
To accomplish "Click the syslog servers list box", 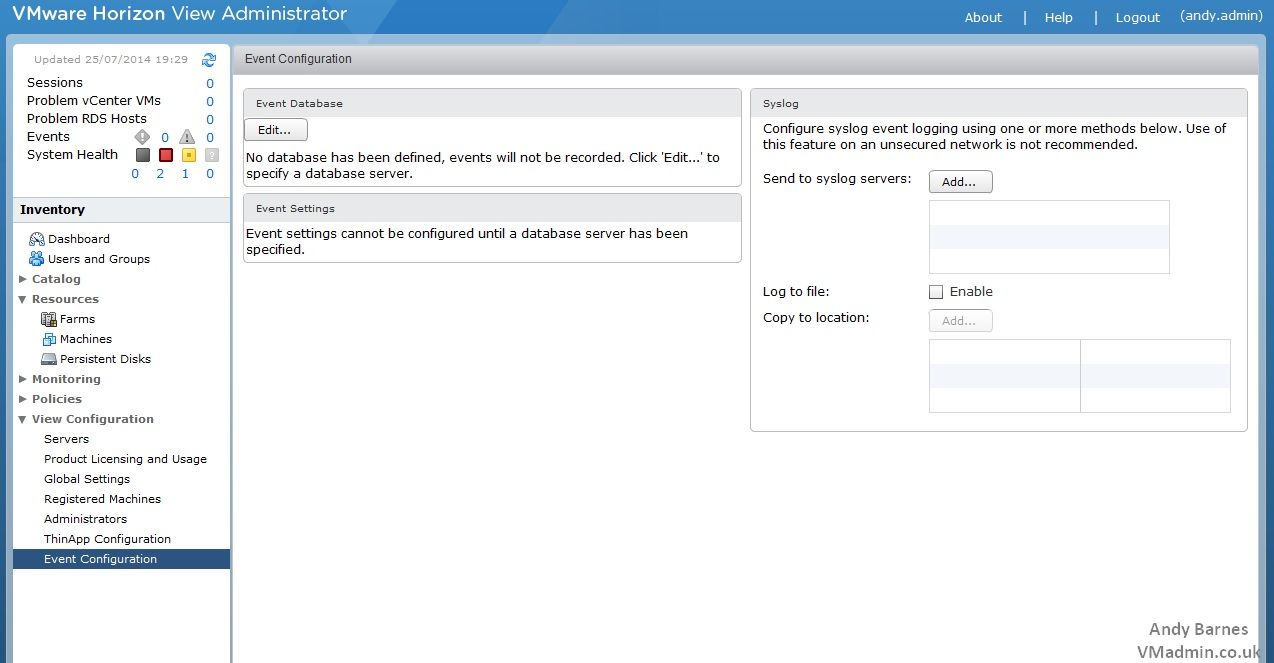I will click(x=1049, y=237).
